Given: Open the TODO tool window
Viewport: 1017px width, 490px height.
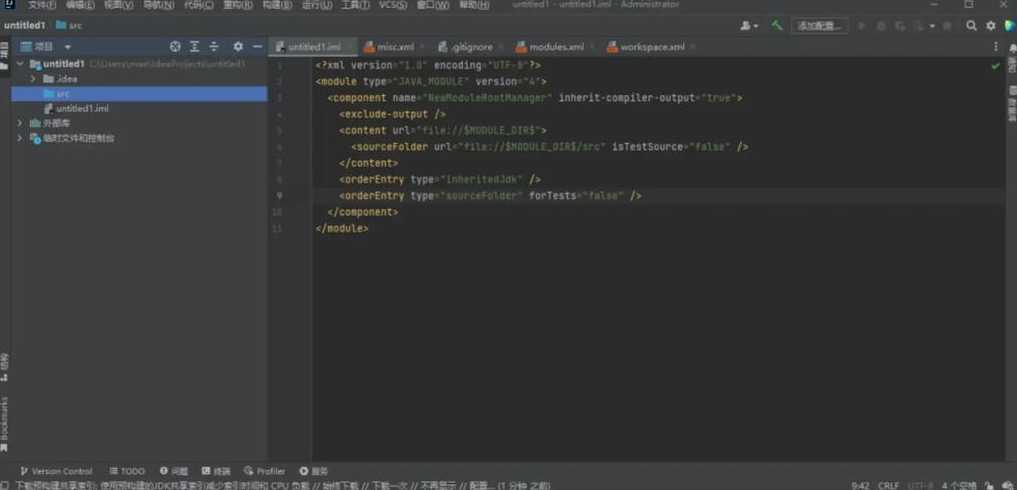Looking at the screenshot, I should [x=127, y=471].
